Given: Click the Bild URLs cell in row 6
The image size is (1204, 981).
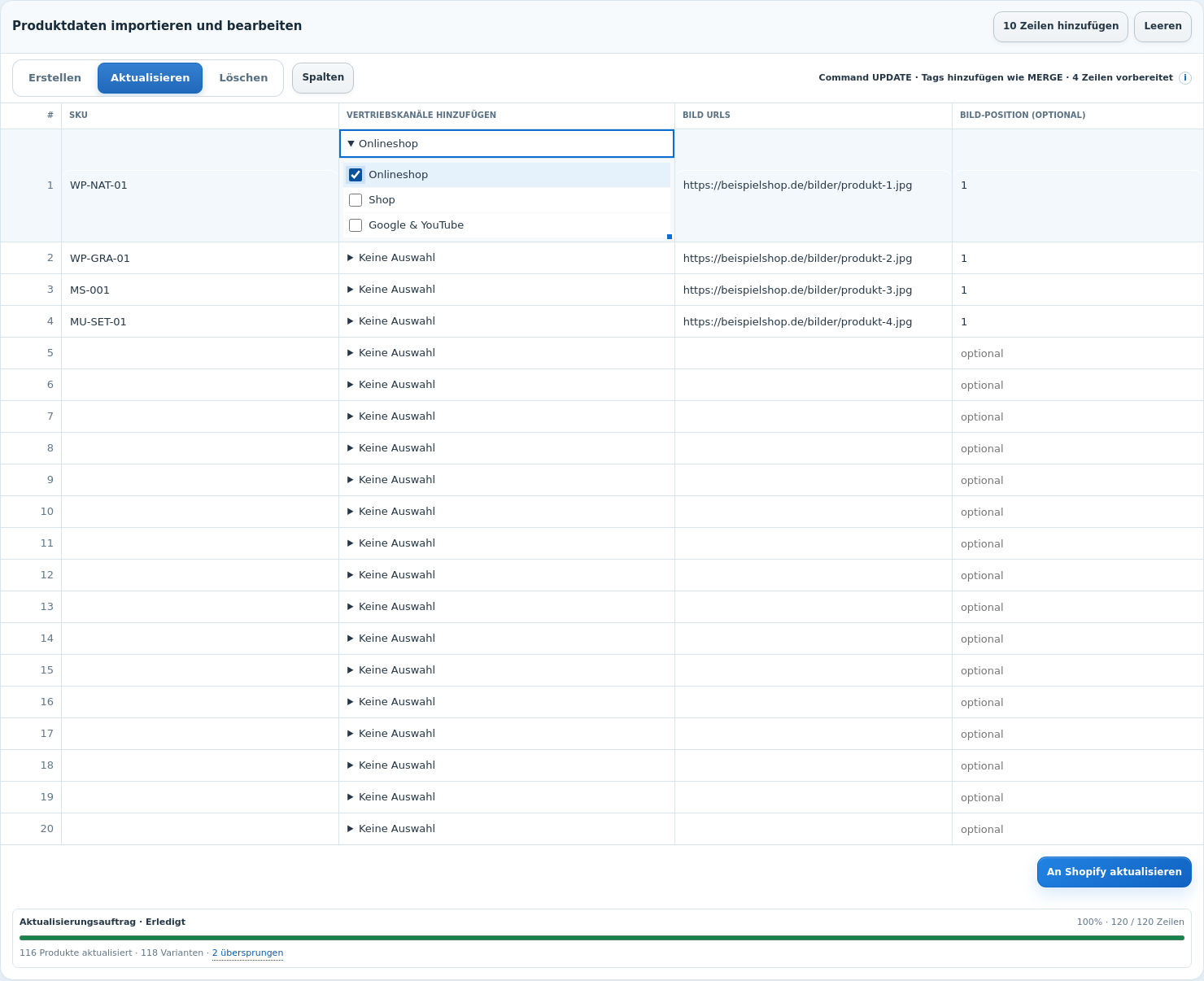Looking at the screenshot, I should (814, 386).
